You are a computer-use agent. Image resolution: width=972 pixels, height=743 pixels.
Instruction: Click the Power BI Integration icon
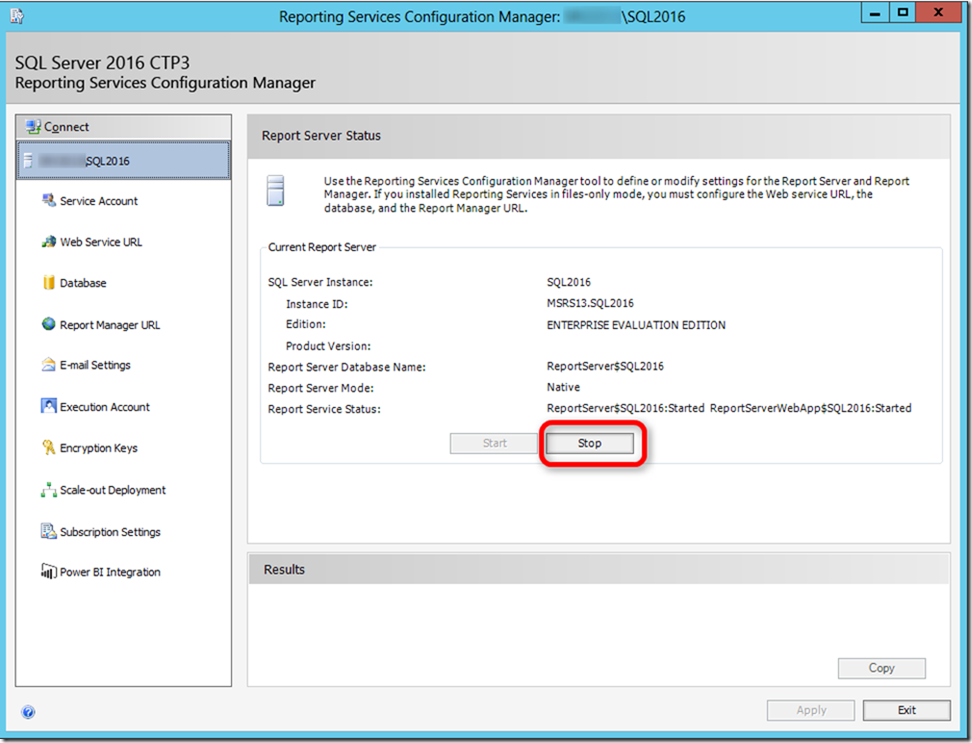pyautogui.click(x=48, y=571)
